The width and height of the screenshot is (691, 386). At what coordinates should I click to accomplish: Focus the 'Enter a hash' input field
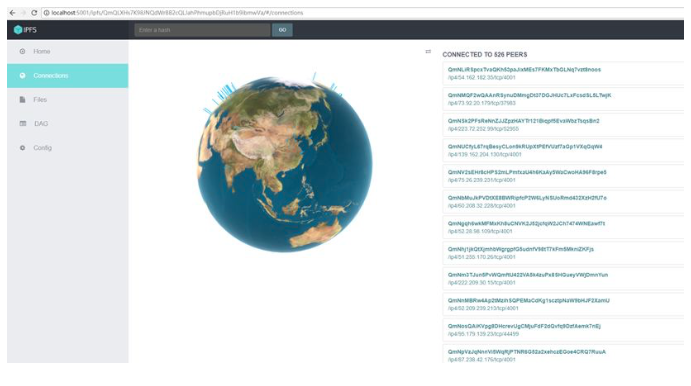[x=202, y=30]
